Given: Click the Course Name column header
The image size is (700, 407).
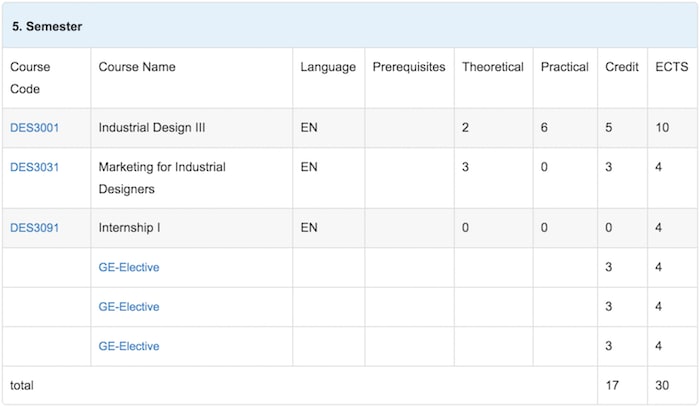Looking at the screenshot, I should tap(137, 67).
